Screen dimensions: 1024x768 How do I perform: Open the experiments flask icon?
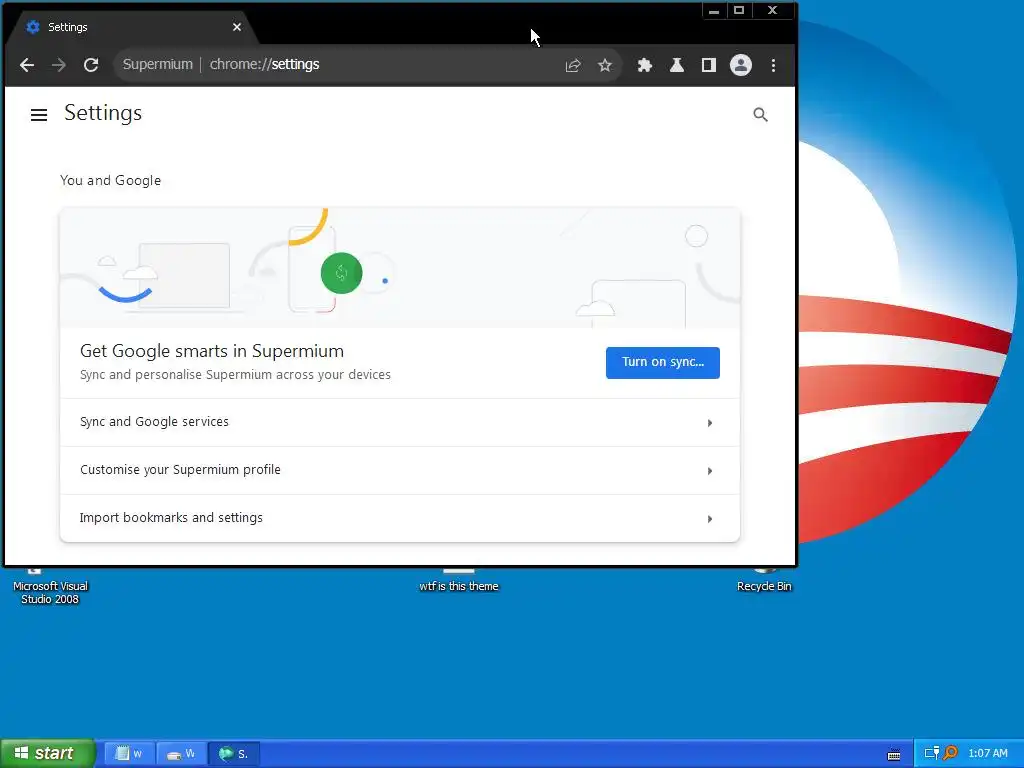pos(677,65)
